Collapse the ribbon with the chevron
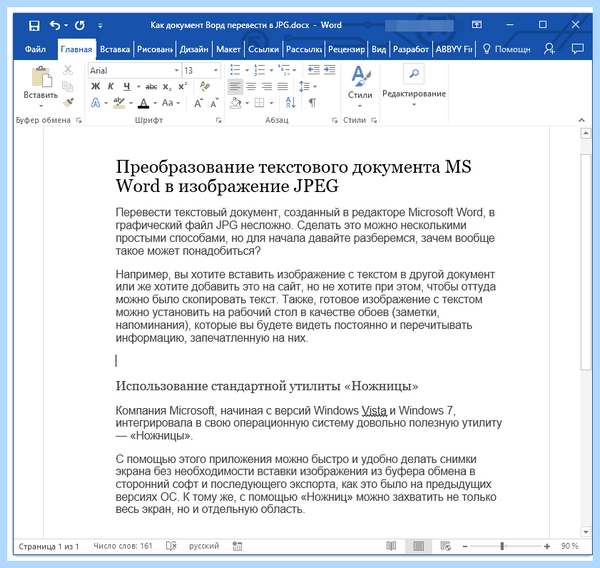600x568 pixels. click(582, 120)
